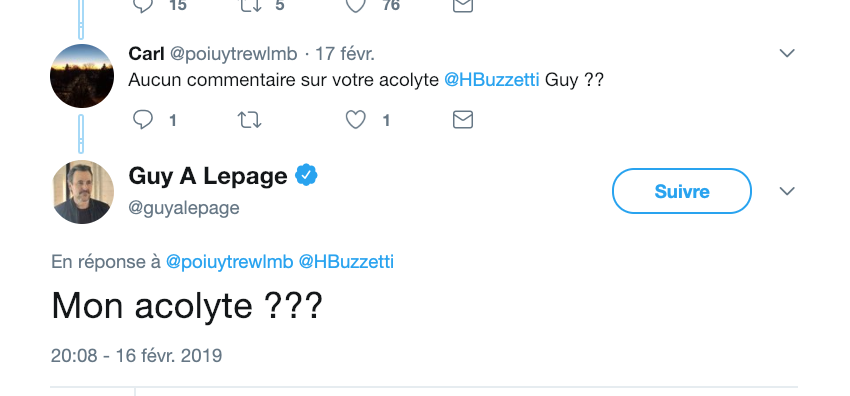Reply to Carl's tweet via comment icon
850x396 pixels.
click(x=143, y=120)
